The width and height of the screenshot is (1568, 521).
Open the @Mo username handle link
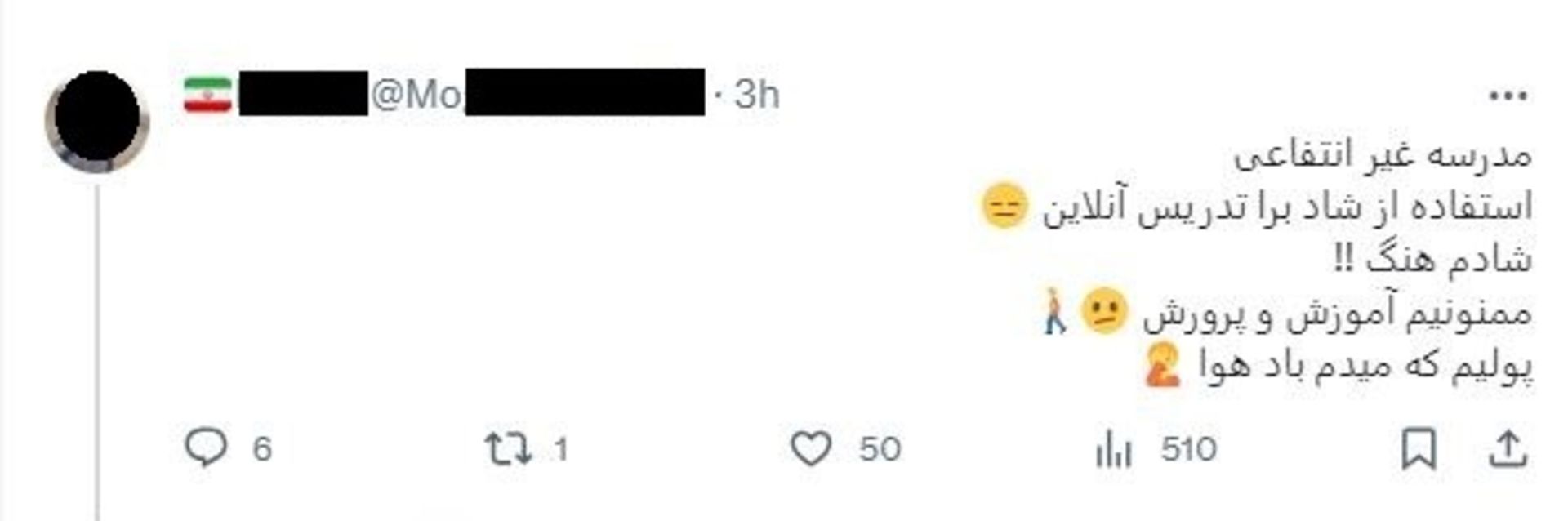pyautogui.click(x=416, y=95)
